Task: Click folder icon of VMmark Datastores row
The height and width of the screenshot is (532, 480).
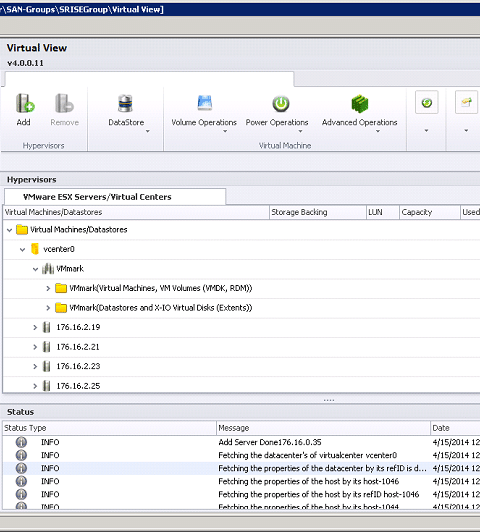Action: [x=61, y=308]
